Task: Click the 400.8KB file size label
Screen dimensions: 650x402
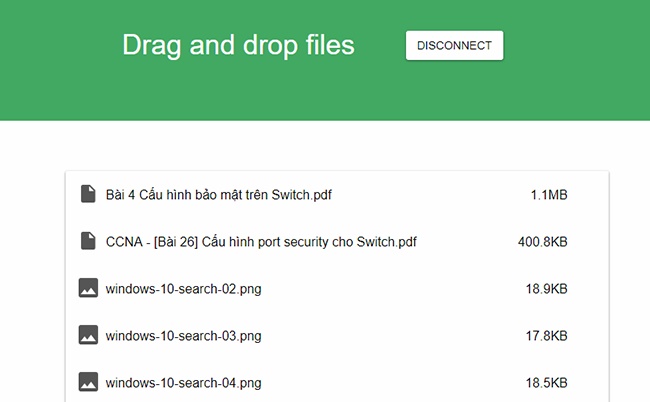Action: [x=543, y=242]
